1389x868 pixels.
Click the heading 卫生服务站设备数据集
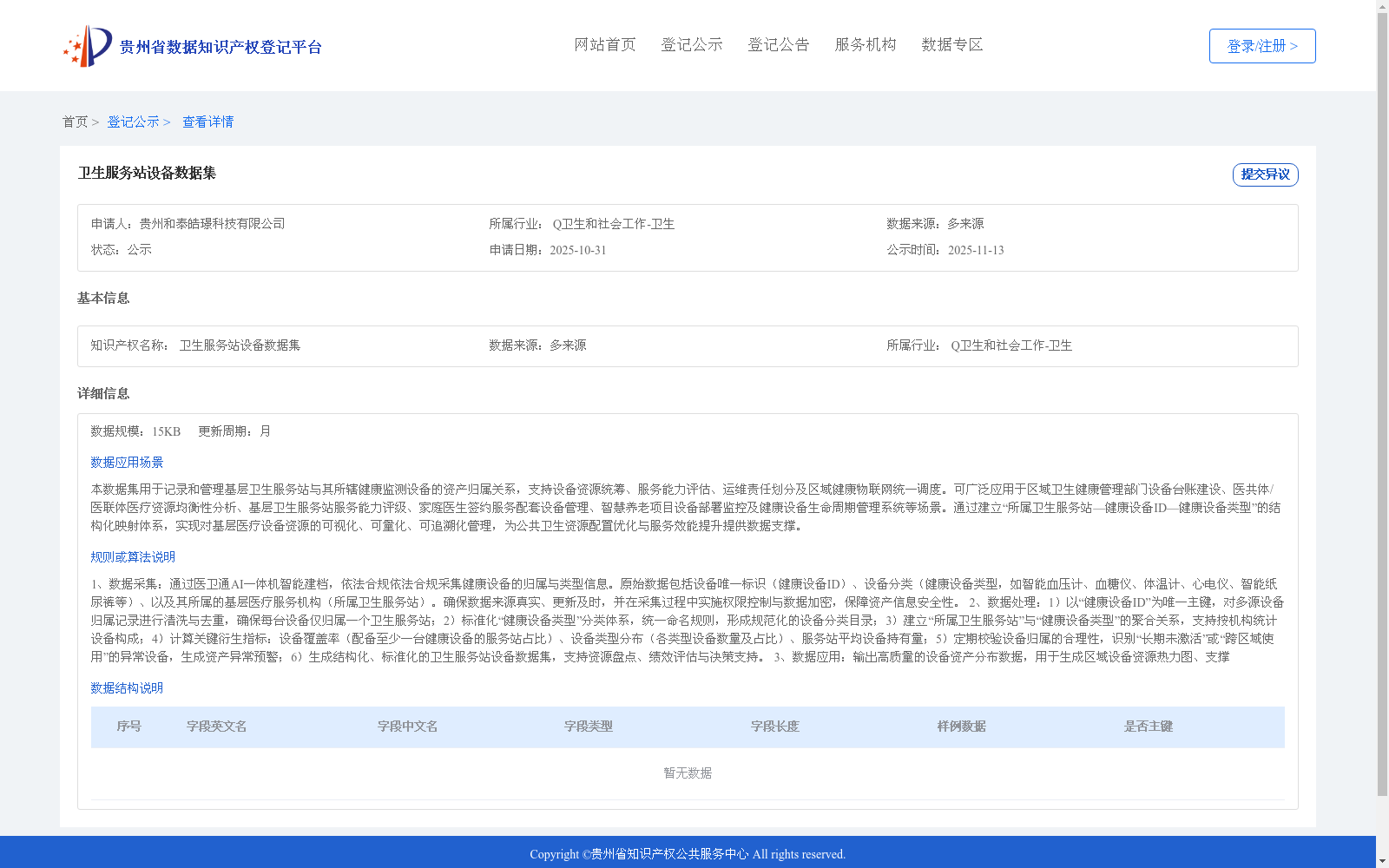pyautogui.click(x=147, y=174)
